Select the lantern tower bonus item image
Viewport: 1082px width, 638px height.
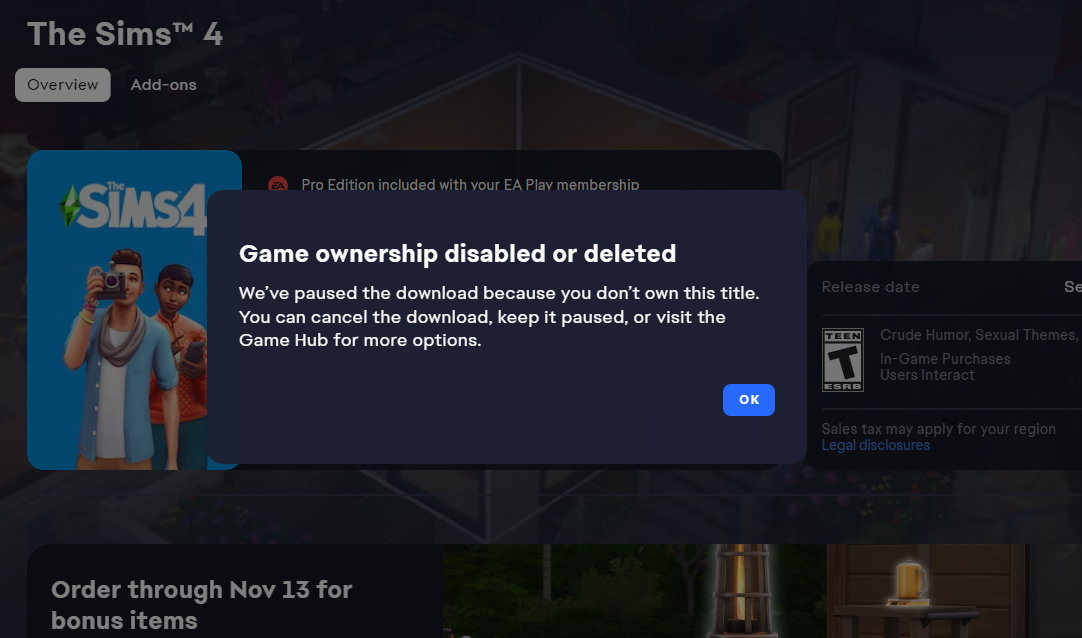[742, 591]
